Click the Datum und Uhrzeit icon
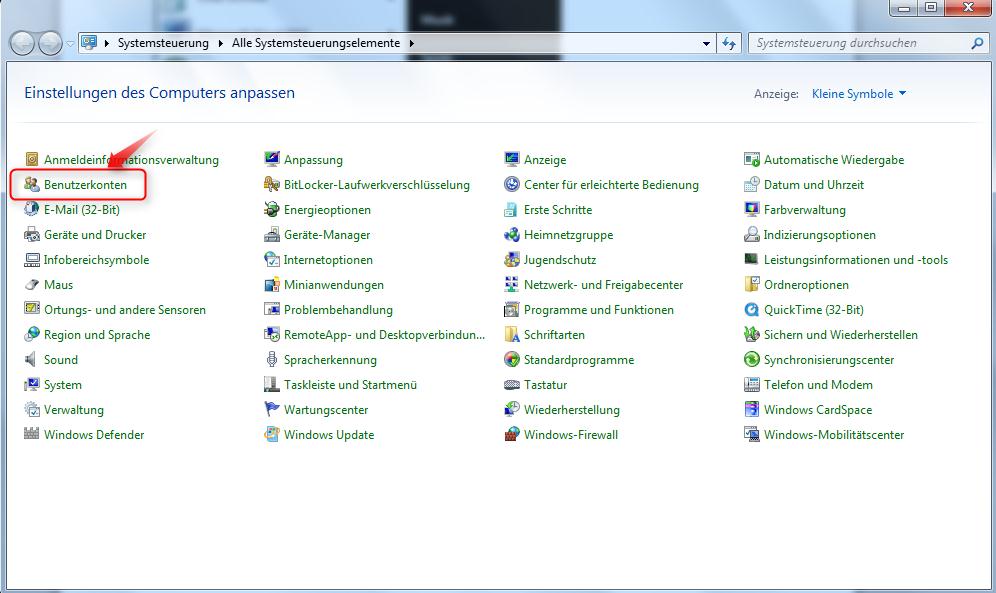The width and height of the screenshot is (996, 593). (x=752, y=185)
